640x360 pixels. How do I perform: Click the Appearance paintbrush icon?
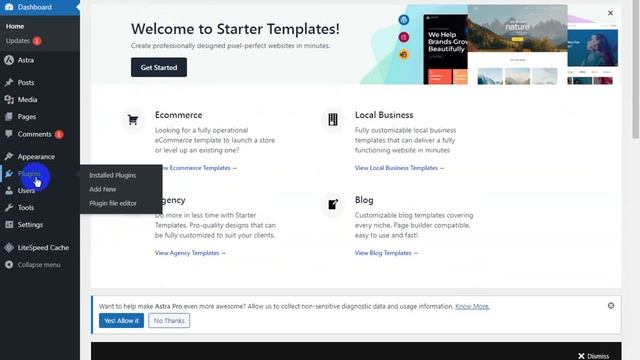pyautogui.click(x=9, y=156)
